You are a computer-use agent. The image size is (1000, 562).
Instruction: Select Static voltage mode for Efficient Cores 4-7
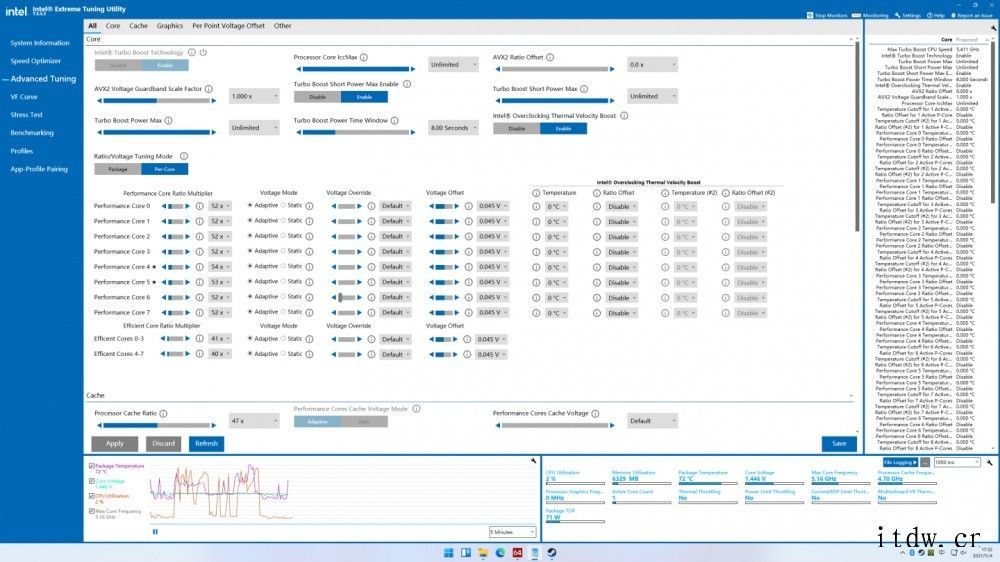click(284, 354)
